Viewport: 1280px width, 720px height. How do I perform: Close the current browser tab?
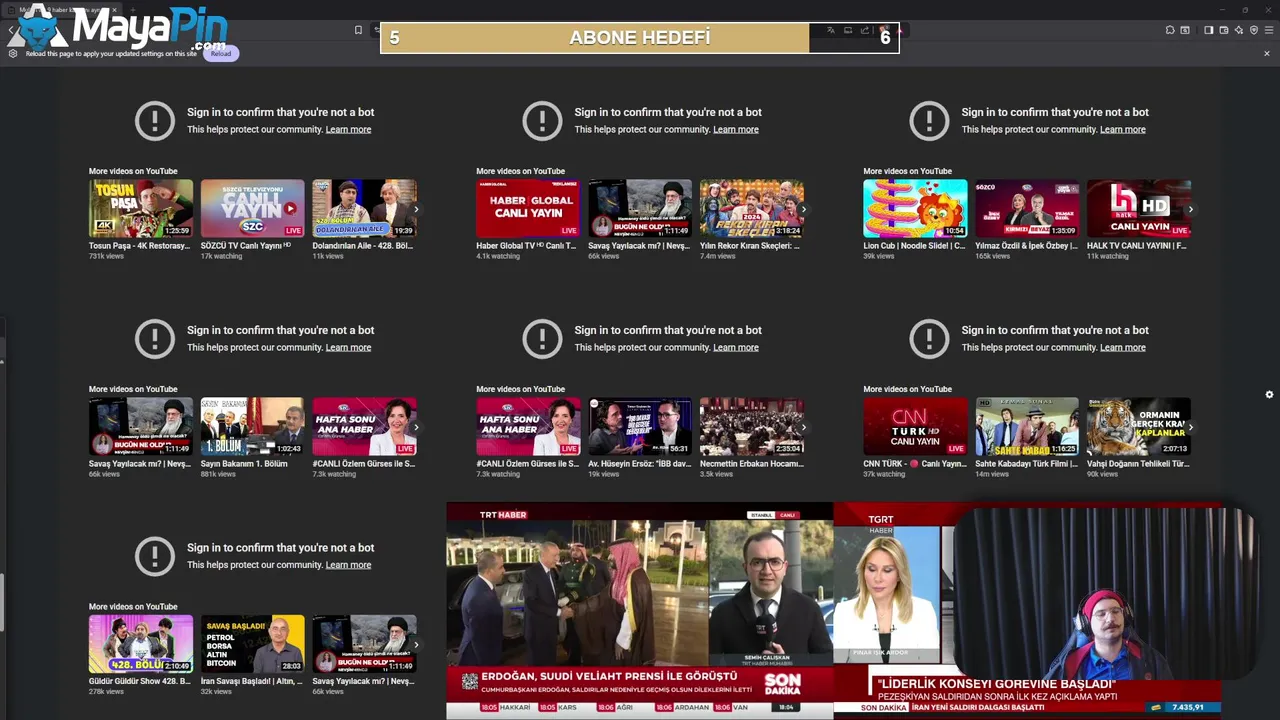coord(114,10)
